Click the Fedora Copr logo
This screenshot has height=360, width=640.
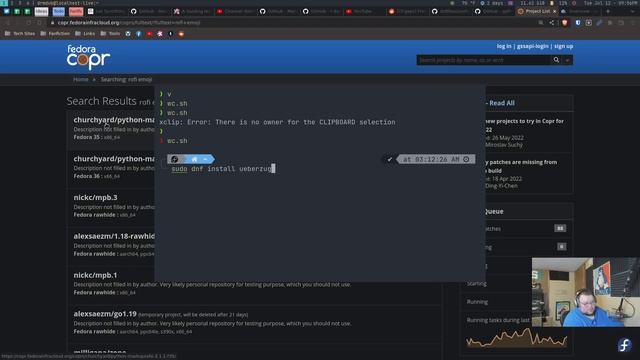click(x=88, y=57)
